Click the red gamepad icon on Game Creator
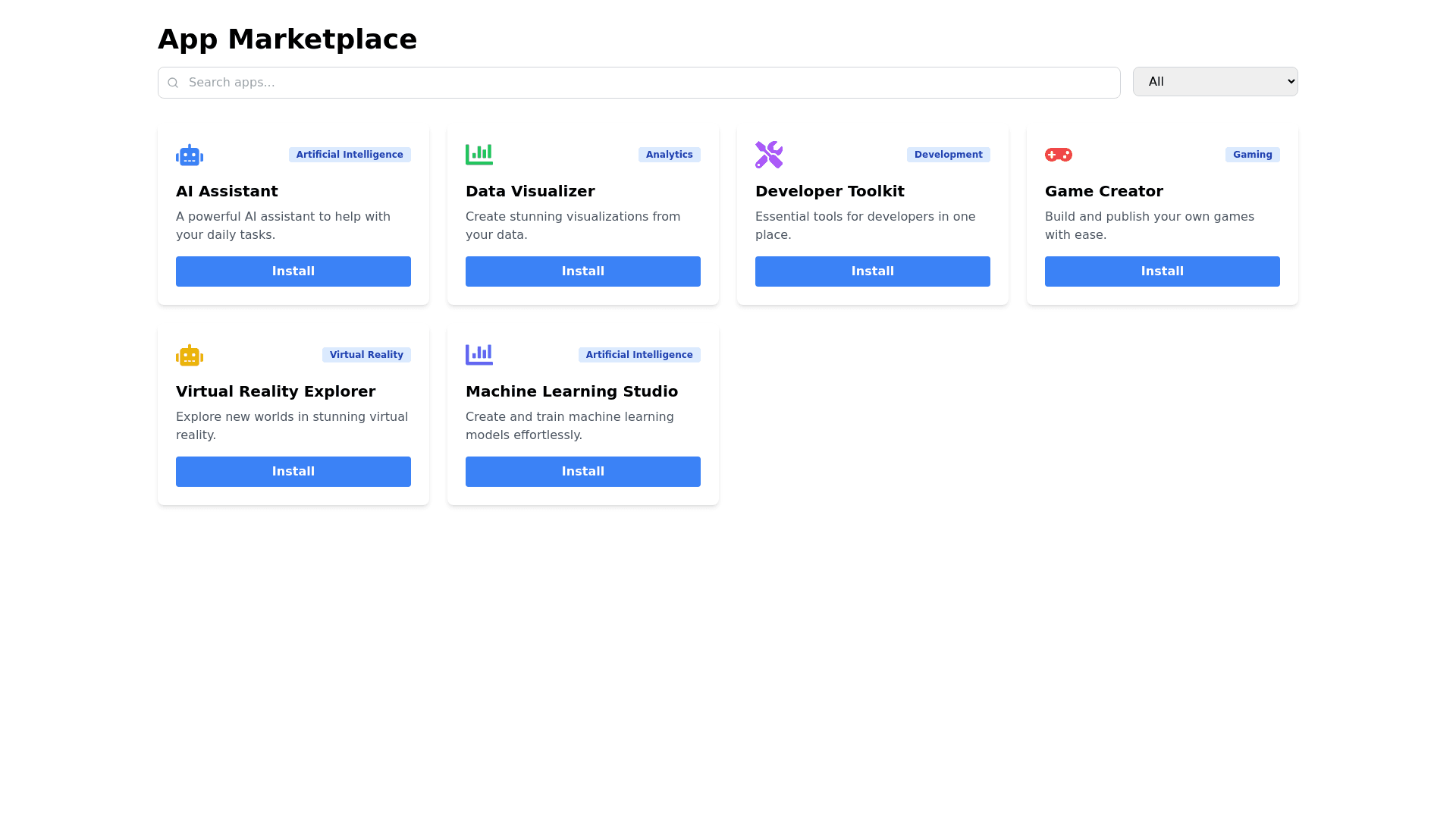The image size is (1456, 819). [x=1058, y=155]
